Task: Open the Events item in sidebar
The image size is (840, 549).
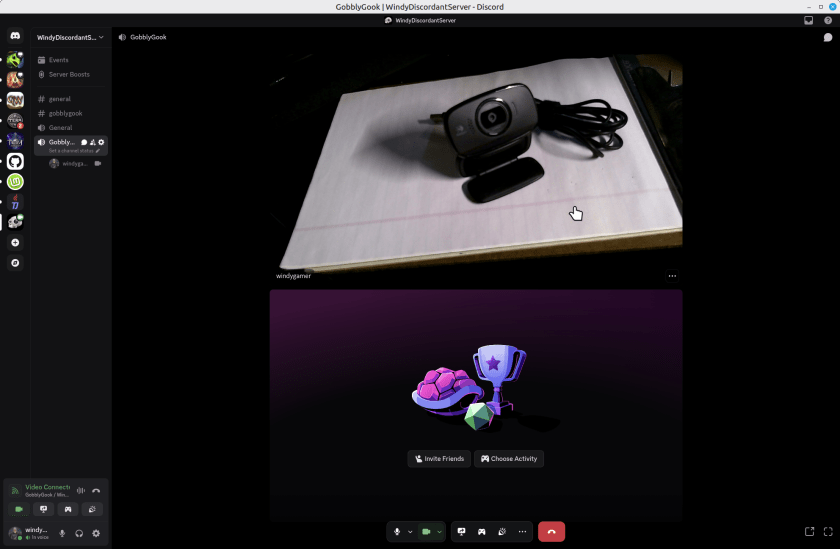Action: (59, 60)
